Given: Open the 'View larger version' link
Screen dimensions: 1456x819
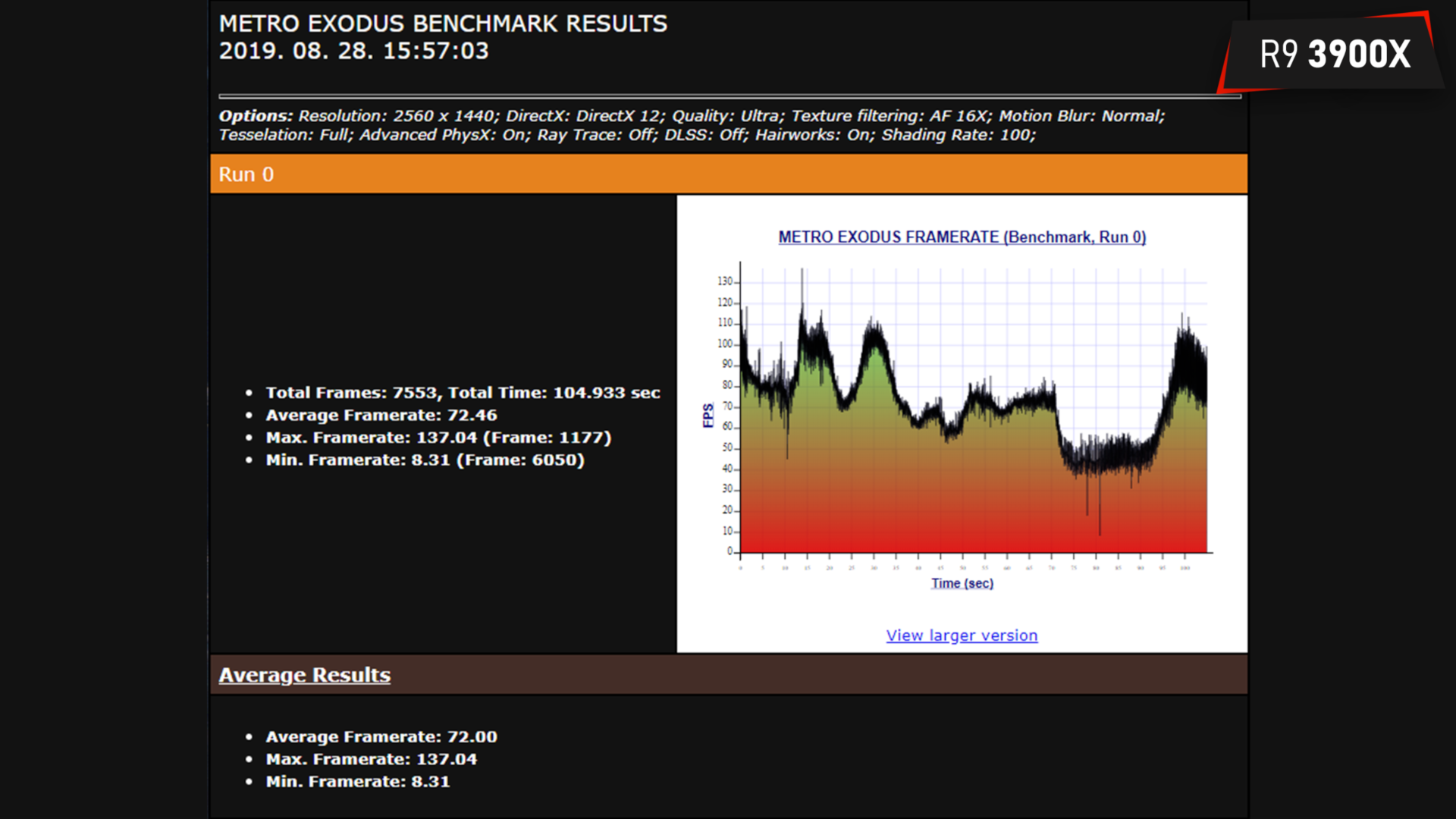Looking at the screenshot, I should pos(962,635).
